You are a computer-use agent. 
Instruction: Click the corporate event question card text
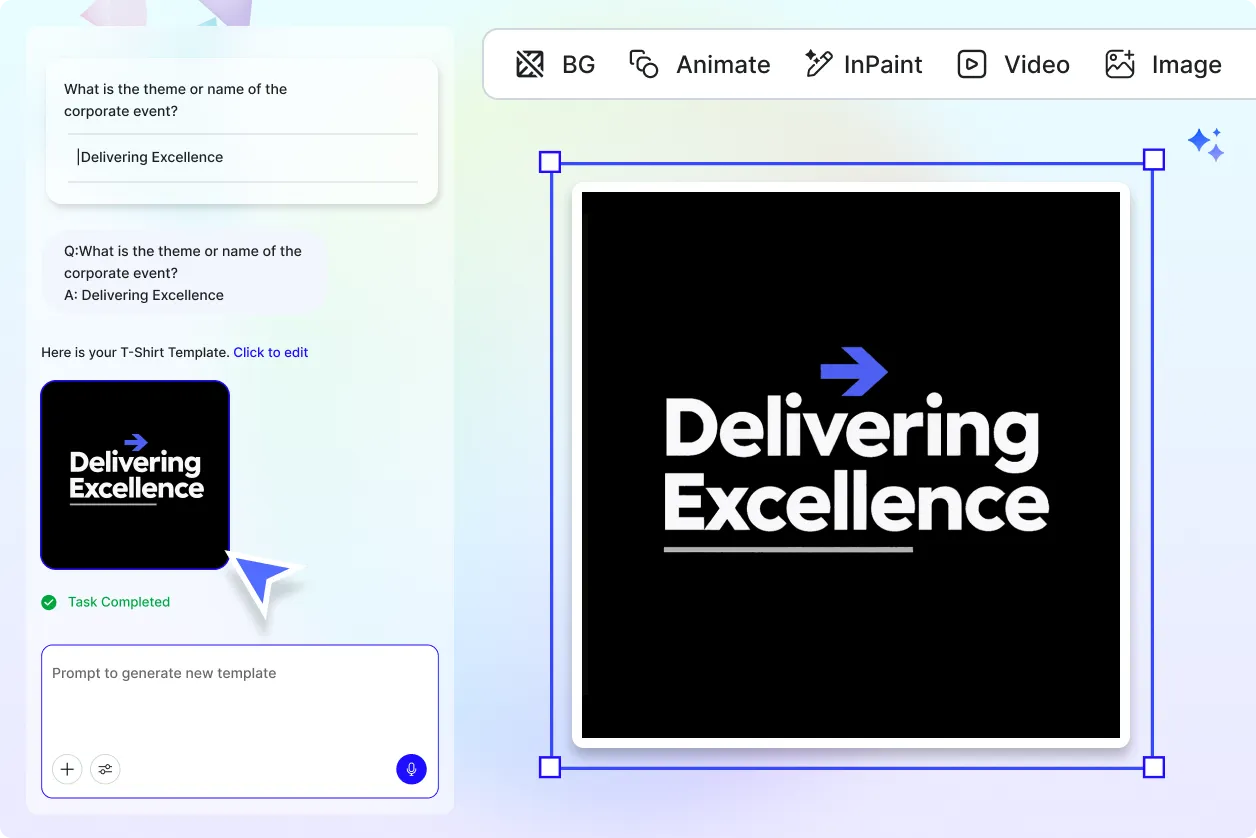tap(176, 100)
